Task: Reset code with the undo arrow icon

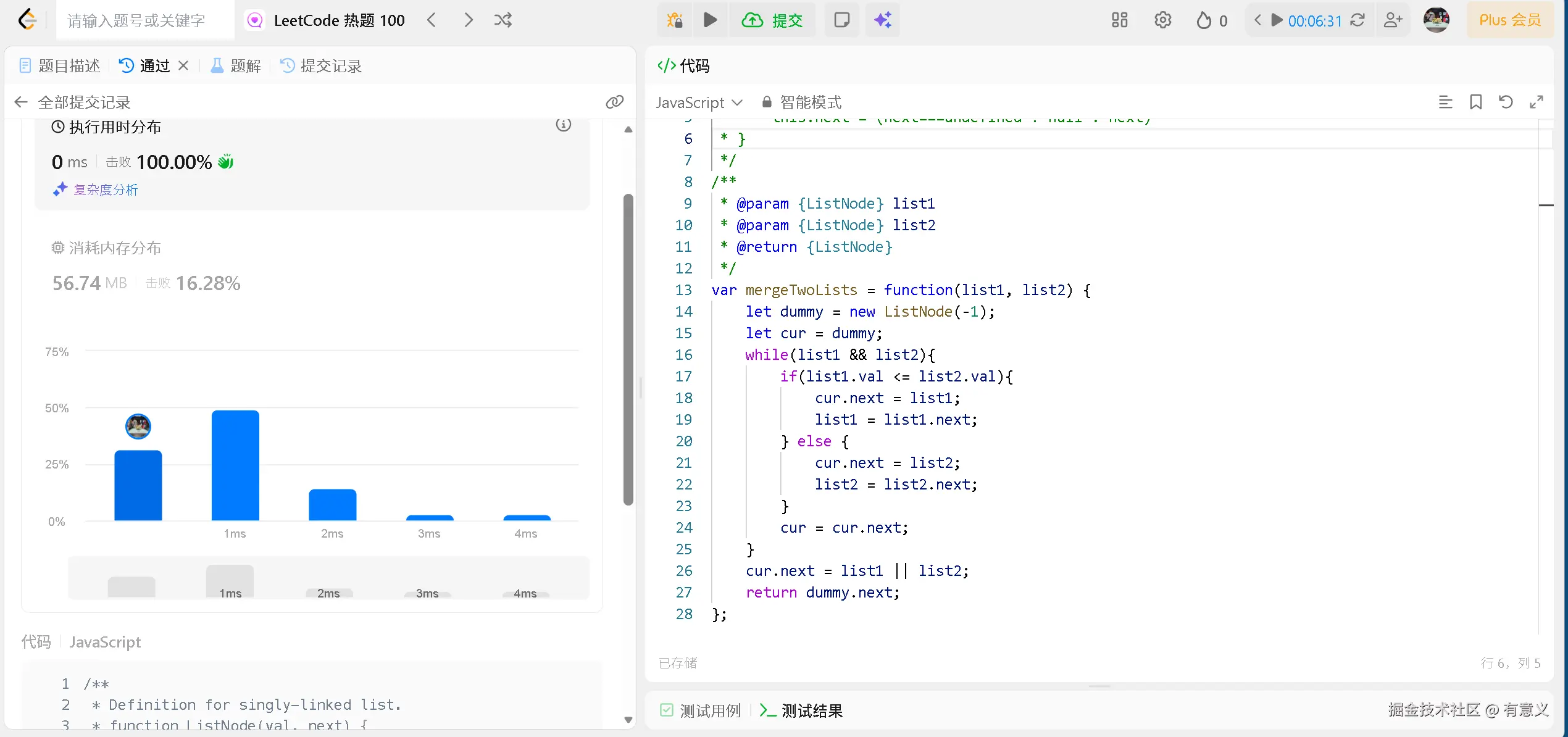Action: pyautogui.click(x=1506, y=102)
